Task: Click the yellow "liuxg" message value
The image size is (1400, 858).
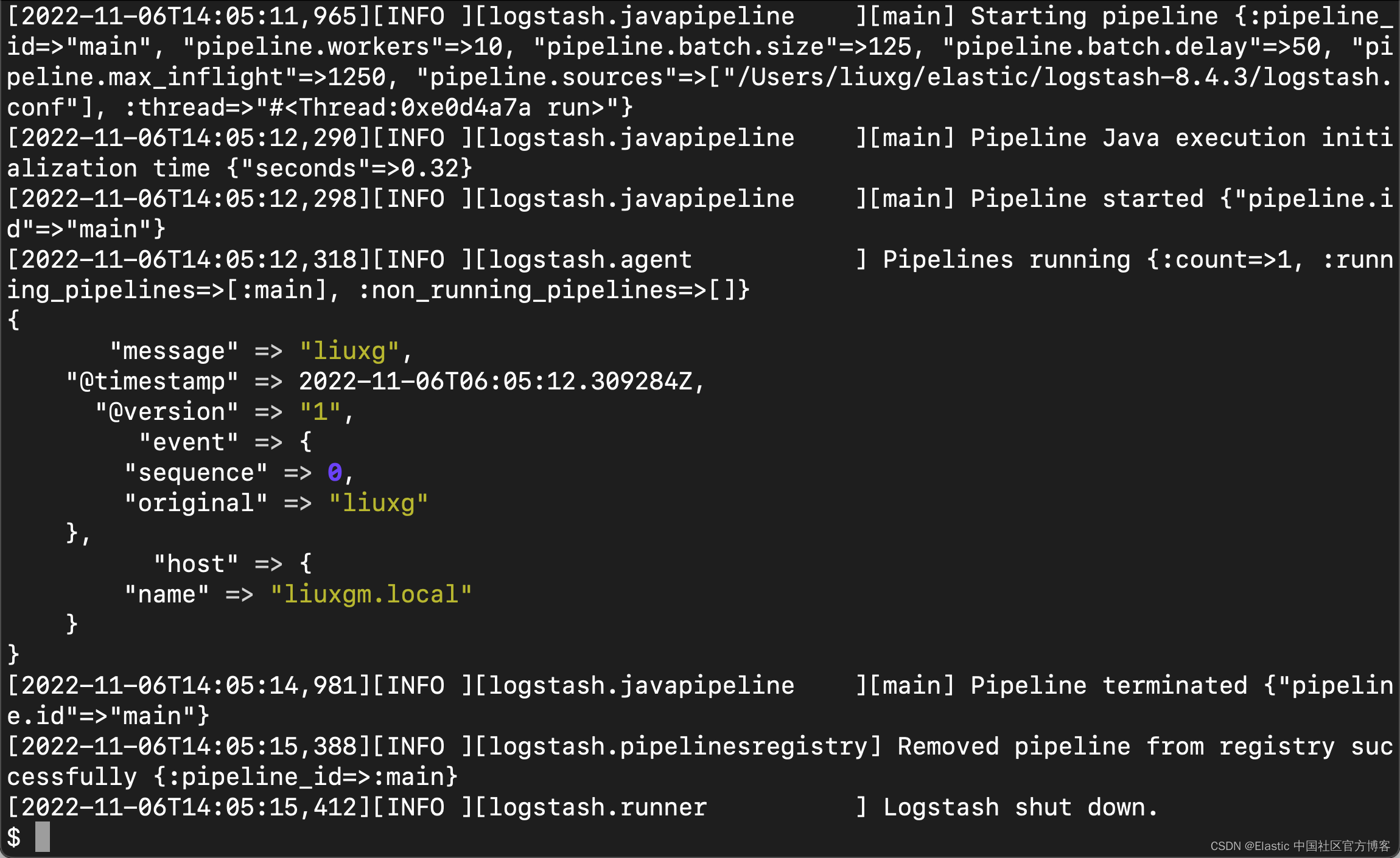Action: (x=349, y=351)
